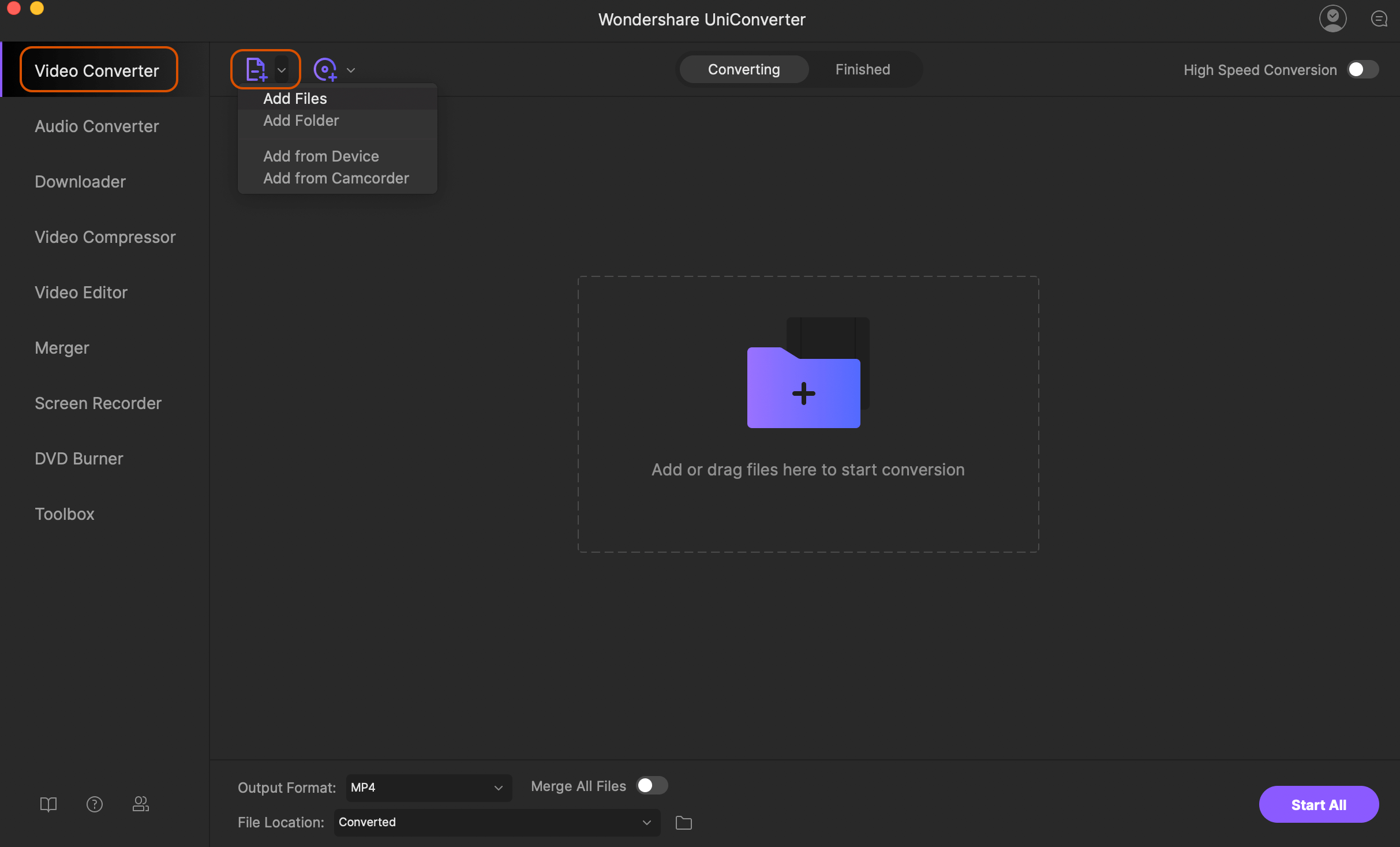
Task: Click the Add Files icon in toolbar
Action: tap(255, 68)
